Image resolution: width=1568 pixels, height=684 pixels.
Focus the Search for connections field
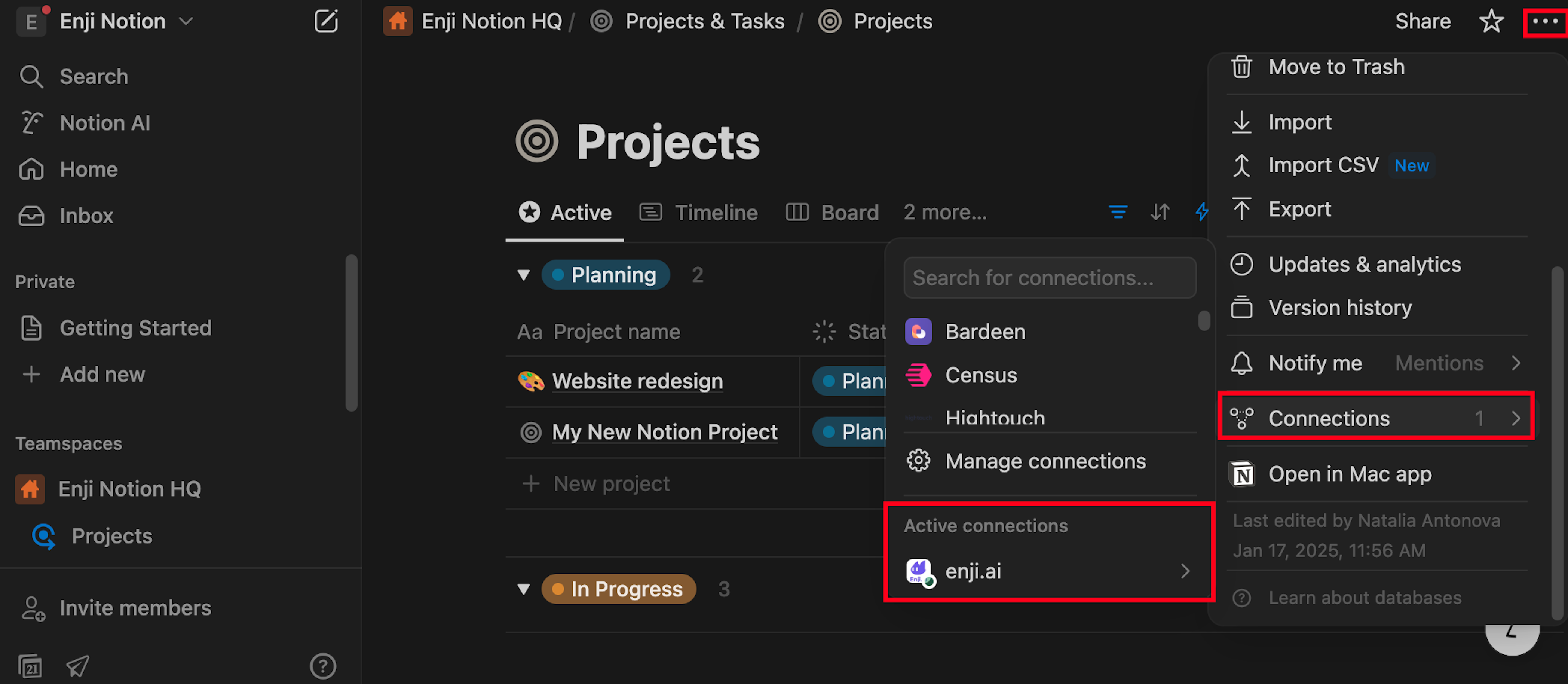coord(1050,278)
